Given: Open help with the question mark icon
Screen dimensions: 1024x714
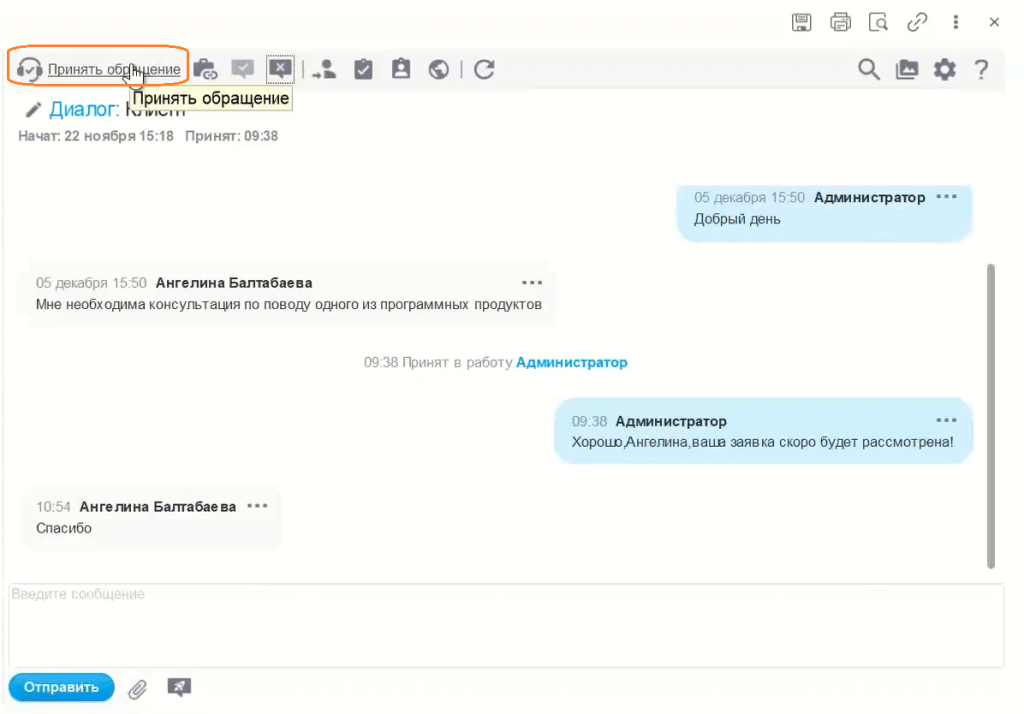Looking at the screenshot, I should coord(981,69).
